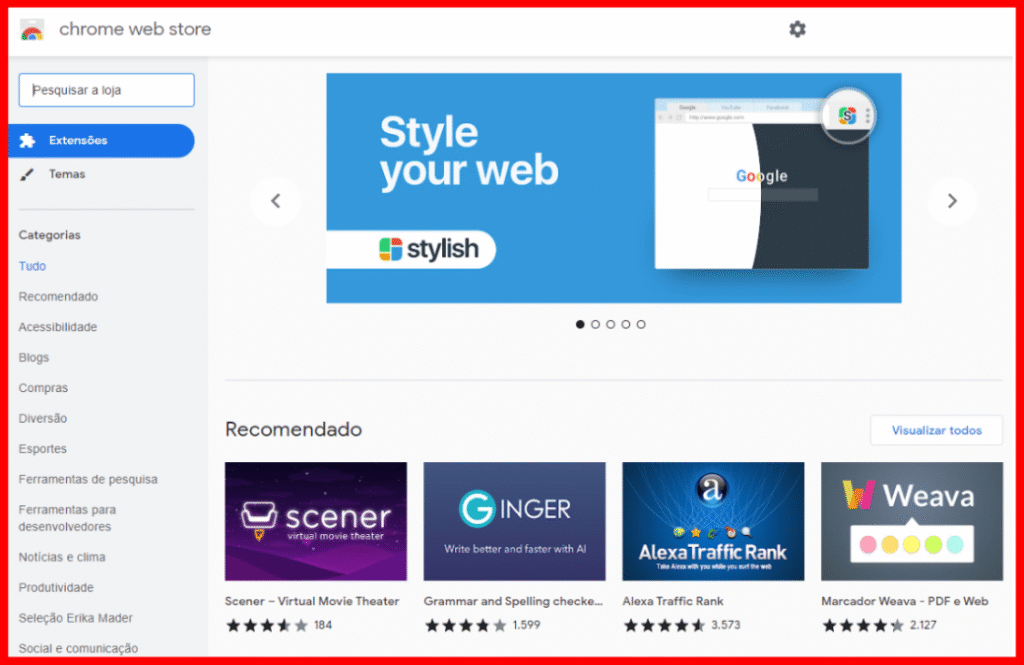Viewport: 1024px width, 665px height.
Task: Select the fifth carousel dot
Action: [641, 324]
